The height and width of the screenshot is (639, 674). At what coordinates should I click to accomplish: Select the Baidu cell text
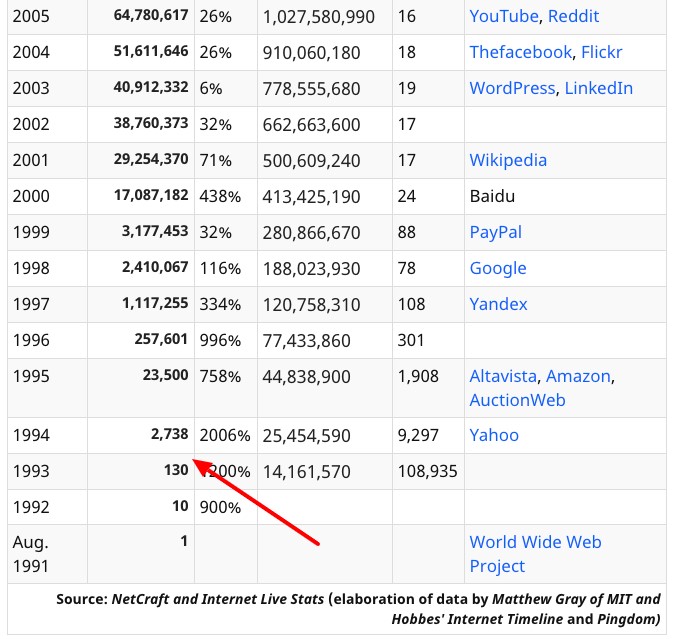click(x=492, y=196)
